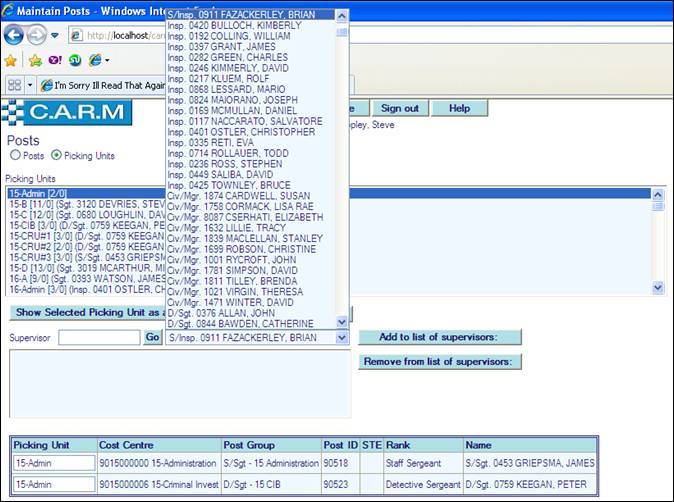The width and height of the screenshot is (674, 502).
Task: Click the Quick Tabs grid icon
Action: [x=14, y=85]
